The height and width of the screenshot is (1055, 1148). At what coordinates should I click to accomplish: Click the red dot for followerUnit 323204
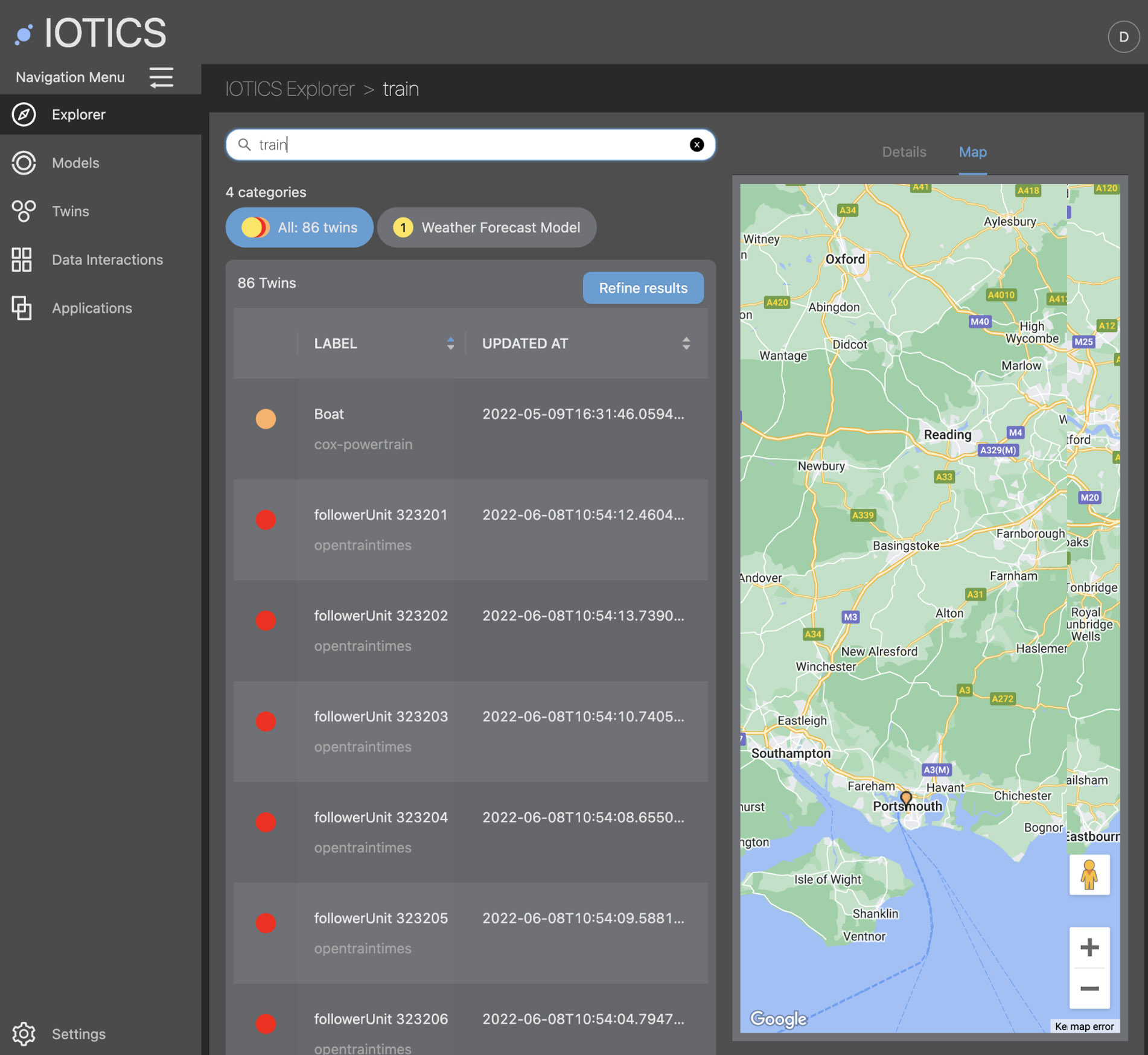tap(266, 822)
